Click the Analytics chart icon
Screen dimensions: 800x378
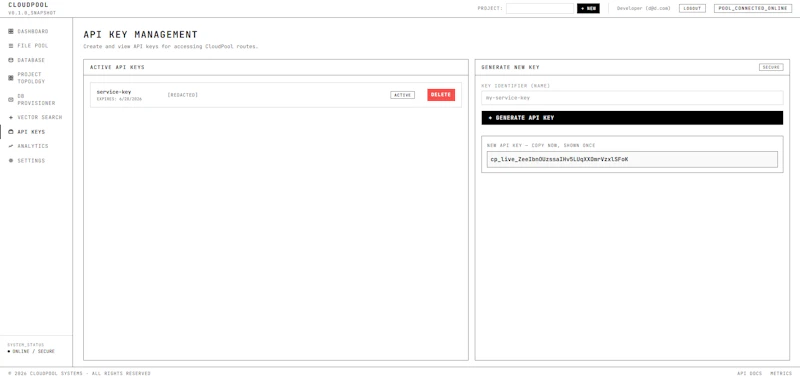[x=11, y=146]
